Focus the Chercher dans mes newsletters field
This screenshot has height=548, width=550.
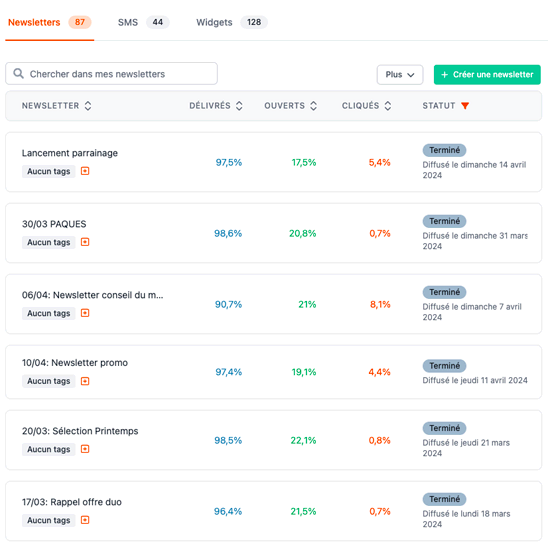coord(112,74)
